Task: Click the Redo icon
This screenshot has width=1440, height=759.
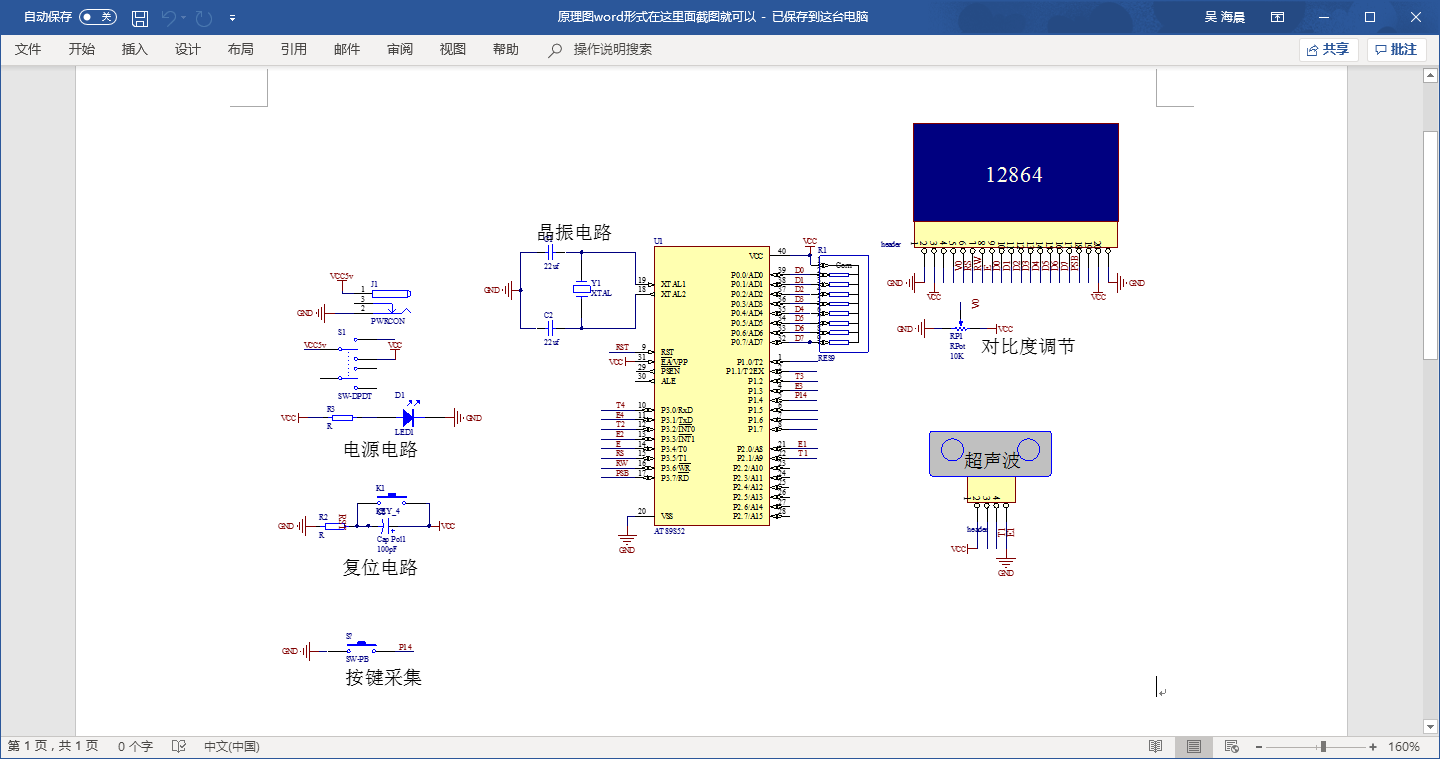Action: [204, 17]
